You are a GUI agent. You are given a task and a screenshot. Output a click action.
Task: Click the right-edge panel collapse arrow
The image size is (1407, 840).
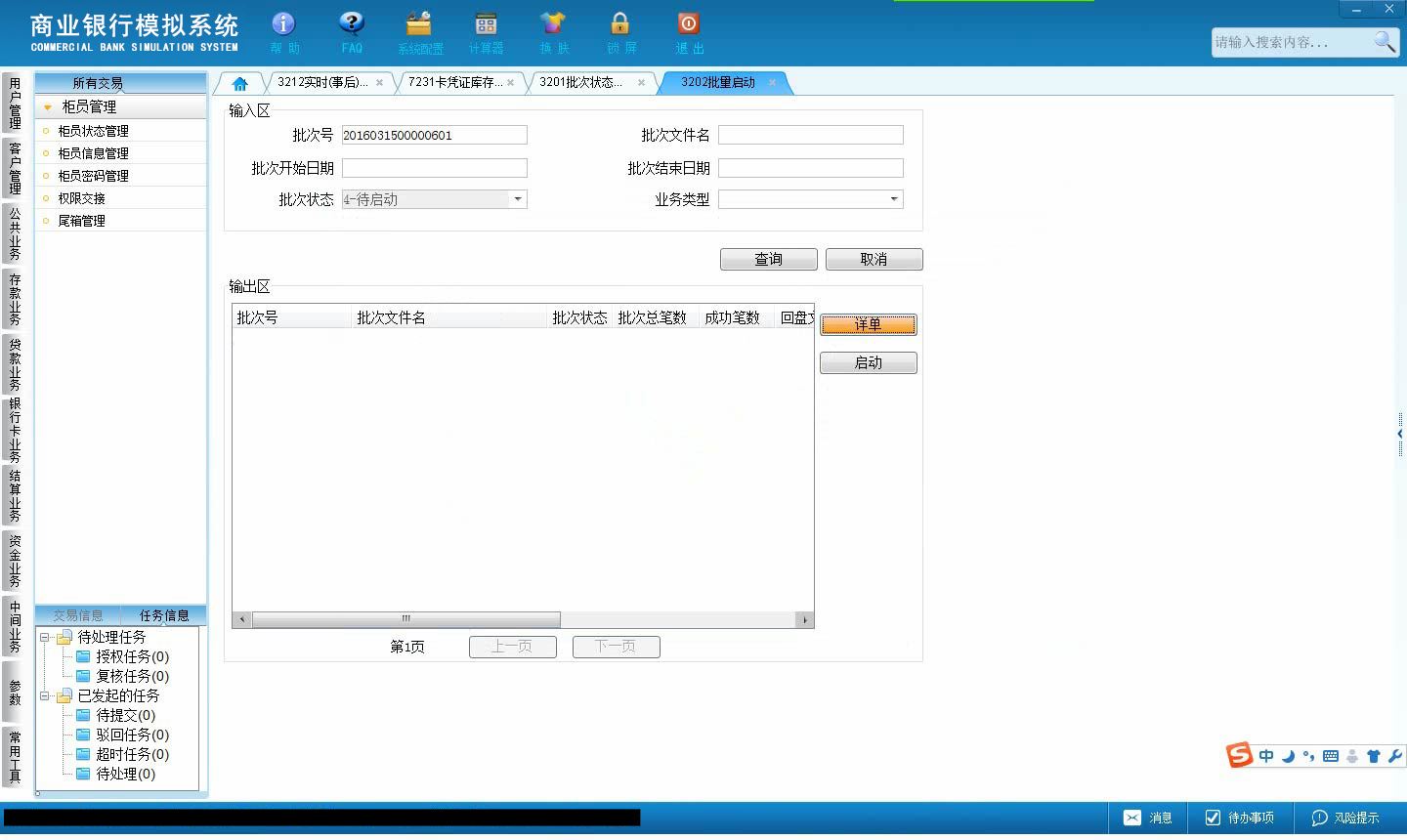click(1400, 434)
